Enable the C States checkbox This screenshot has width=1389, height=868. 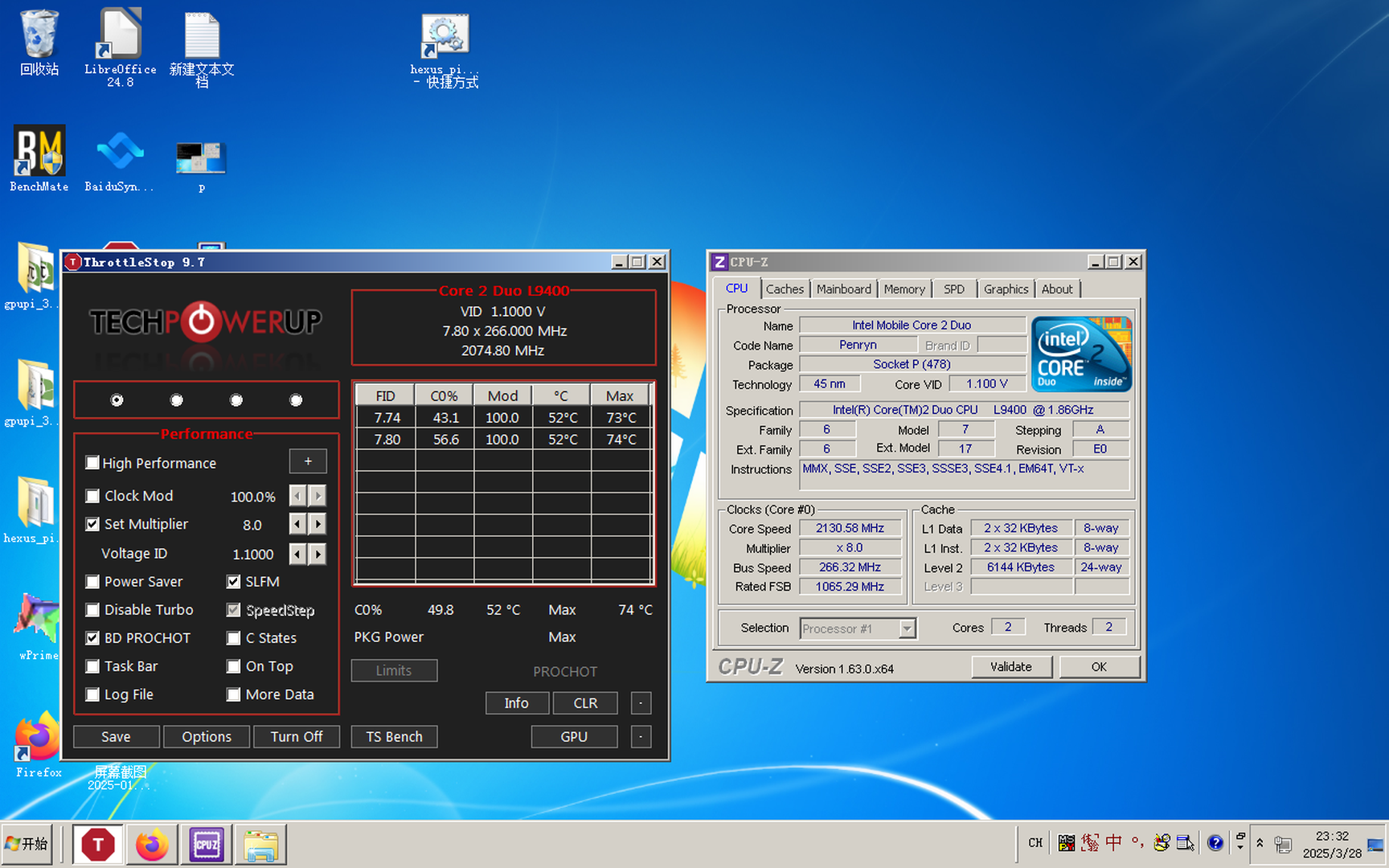pyautogui.click(x=234, y=638)
